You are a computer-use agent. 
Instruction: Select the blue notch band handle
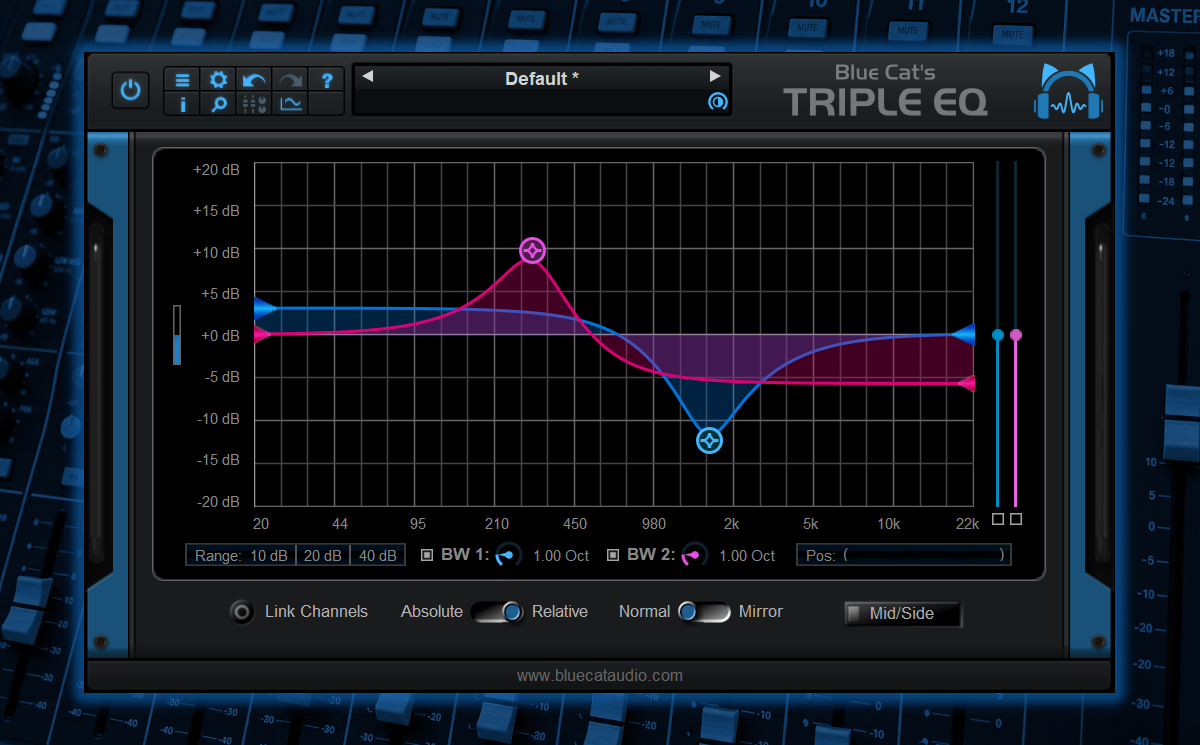(710, 440)
